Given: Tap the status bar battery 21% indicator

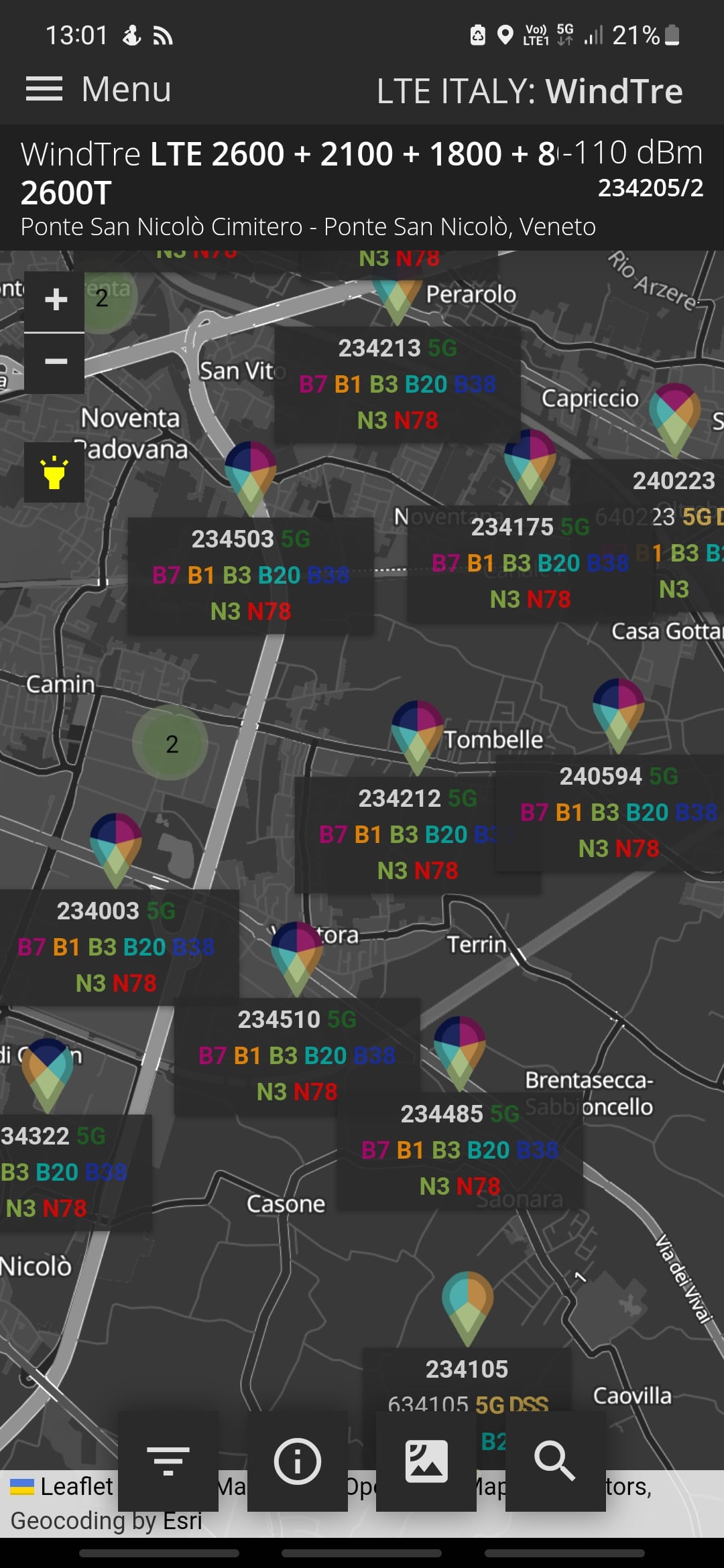Looking at the screenshot, I should pyautogui.click(x=646, y=35).
